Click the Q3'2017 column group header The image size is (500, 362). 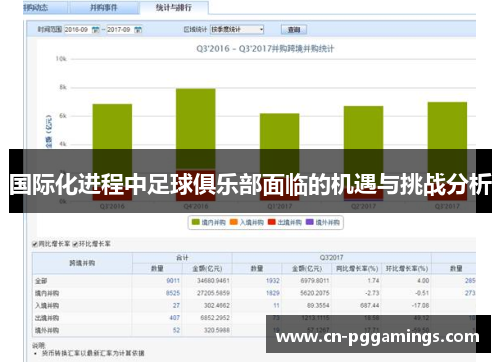coord(332,258)
